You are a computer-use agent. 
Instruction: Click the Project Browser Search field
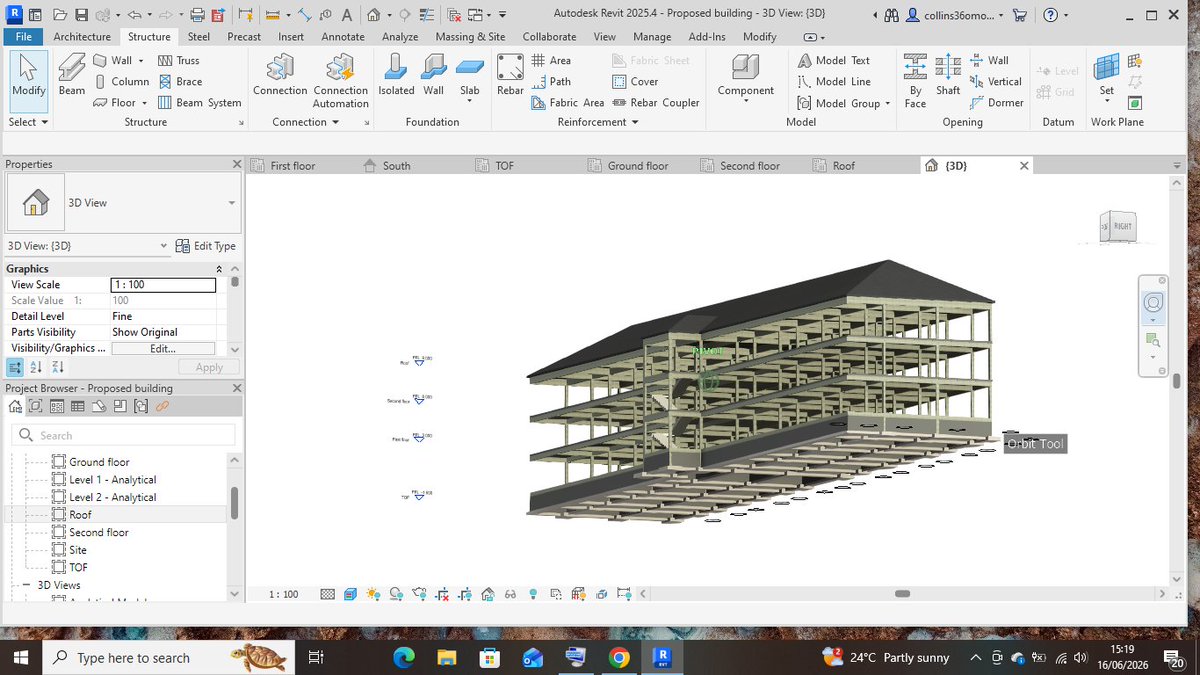(x=124, y=435)
